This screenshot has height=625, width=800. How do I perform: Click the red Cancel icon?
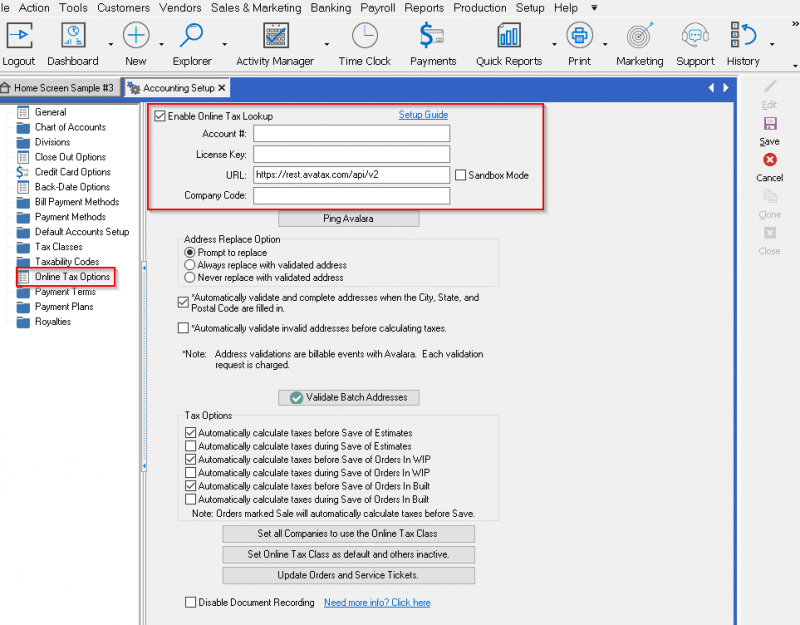pyautogui.click(x=769, y=160)
